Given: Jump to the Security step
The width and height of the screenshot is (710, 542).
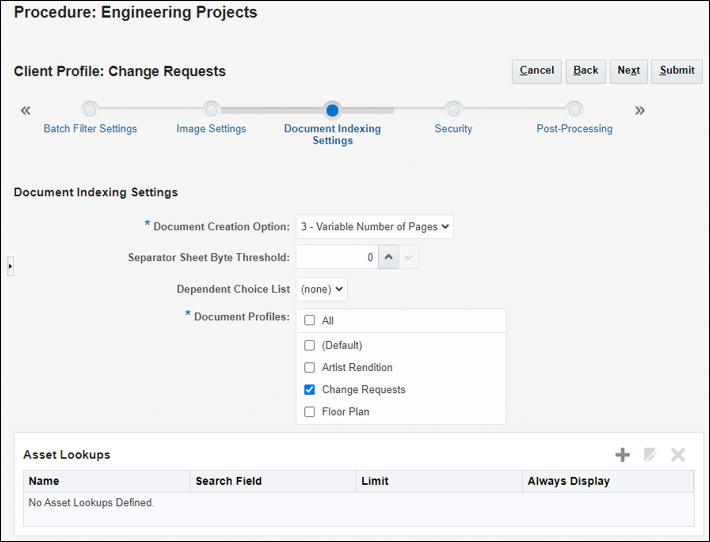Looking at the screenshot, I should (x=453, y=110).
